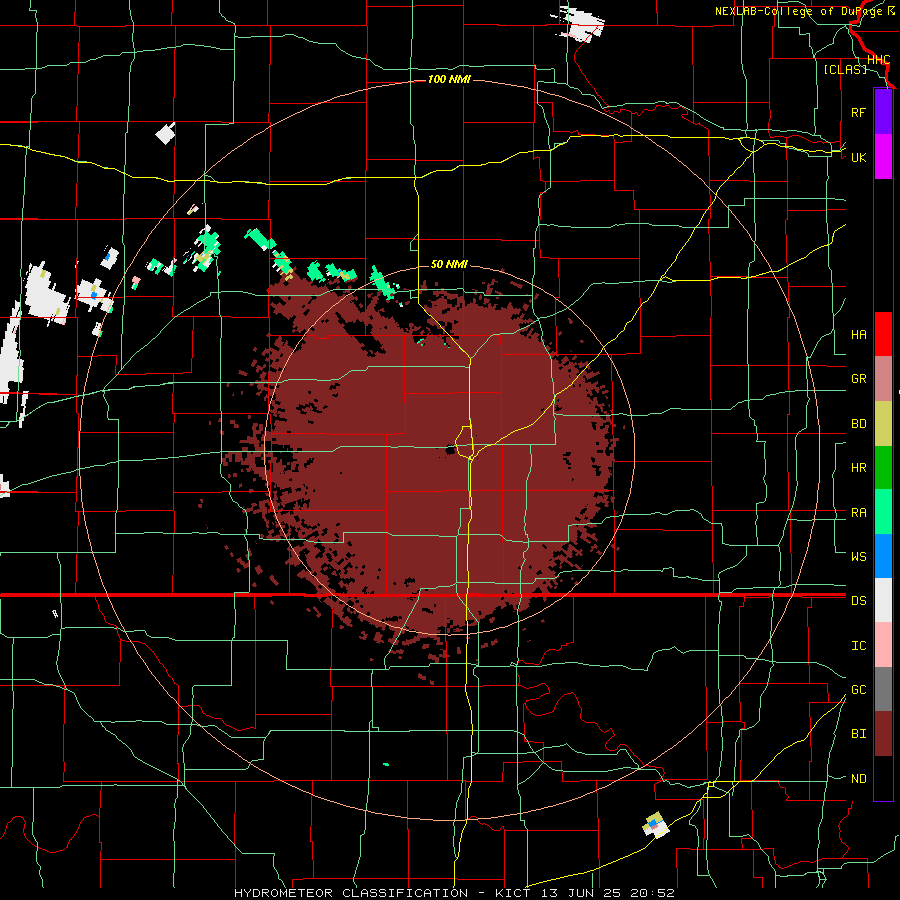Screen dimensions: 900x900
Task: Click the WS legend label
Action: click(x=858, y=556)
